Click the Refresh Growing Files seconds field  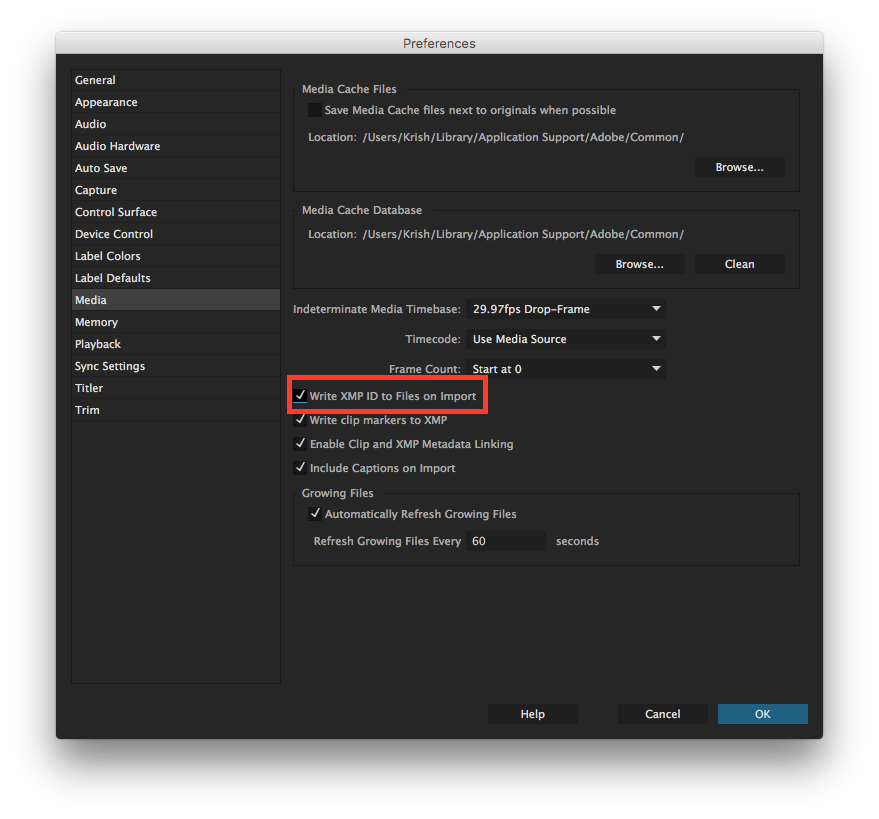506,541
